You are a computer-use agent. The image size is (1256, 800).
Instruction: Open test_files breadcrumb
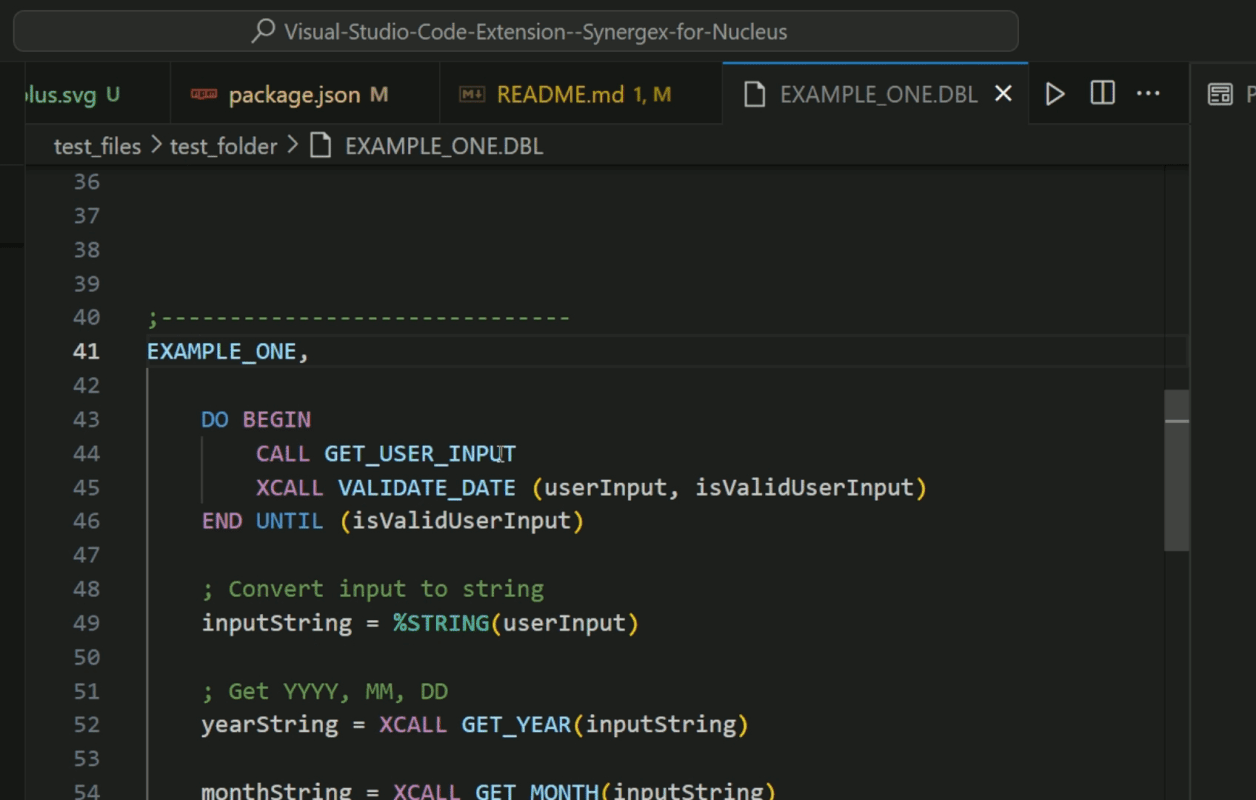pos(97,147)
